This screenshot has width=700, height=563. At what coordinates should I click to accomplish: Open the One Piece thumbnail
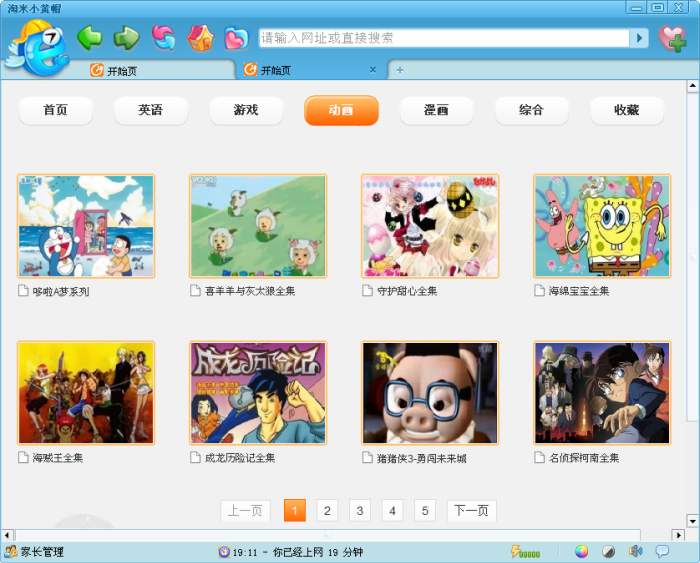86,393
